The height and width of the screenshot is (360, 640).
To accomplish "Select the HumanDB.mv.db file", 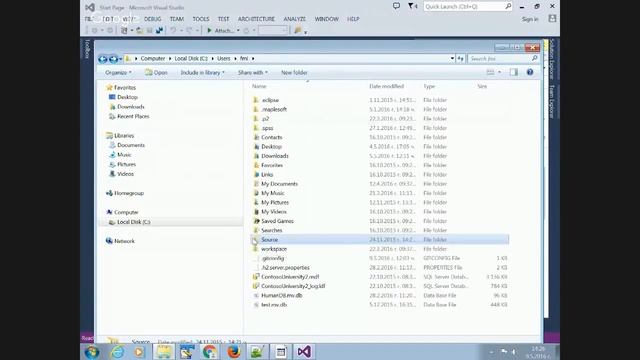I will (x=282, y=296).
